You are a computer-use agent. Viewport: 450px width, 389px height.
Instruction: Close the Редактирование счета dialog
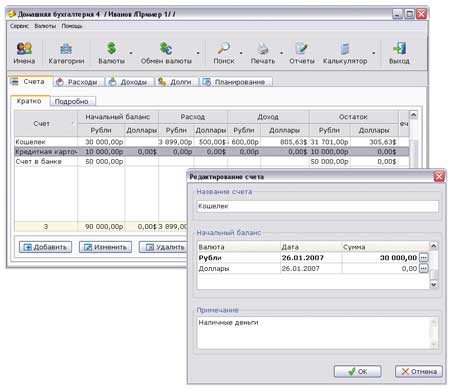439,176
